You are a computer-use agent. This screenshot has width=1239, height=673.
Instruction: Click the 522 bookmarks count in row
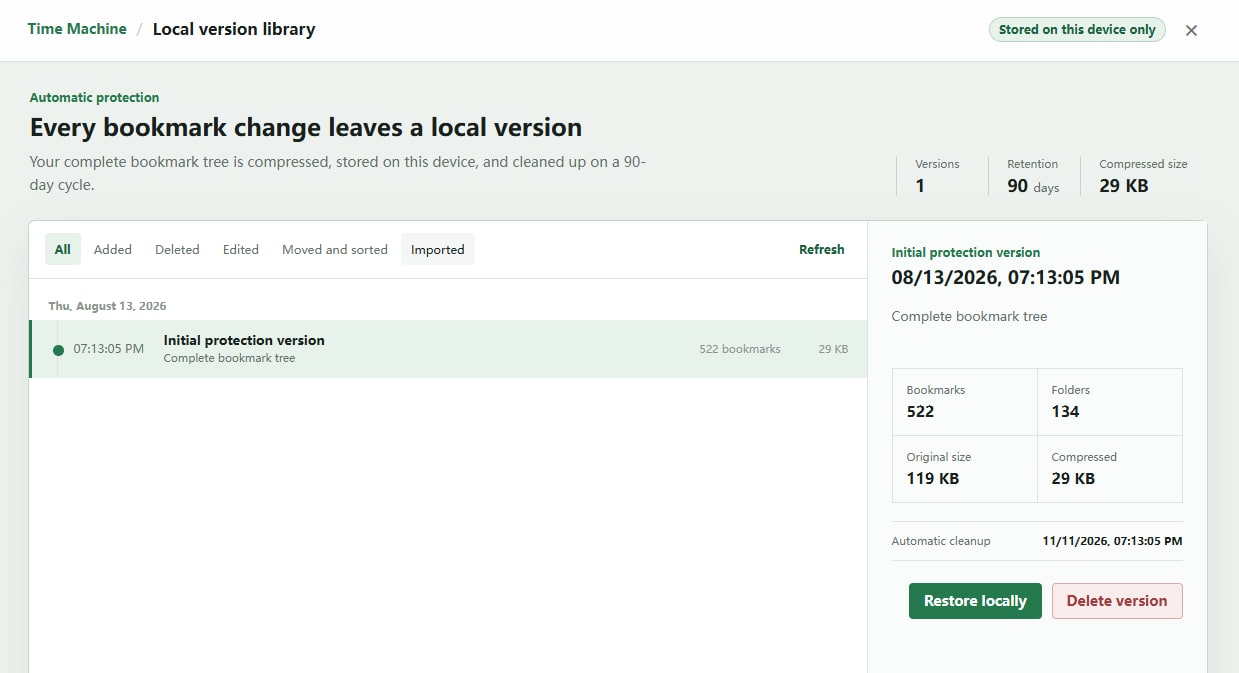[x=740, y=349]
